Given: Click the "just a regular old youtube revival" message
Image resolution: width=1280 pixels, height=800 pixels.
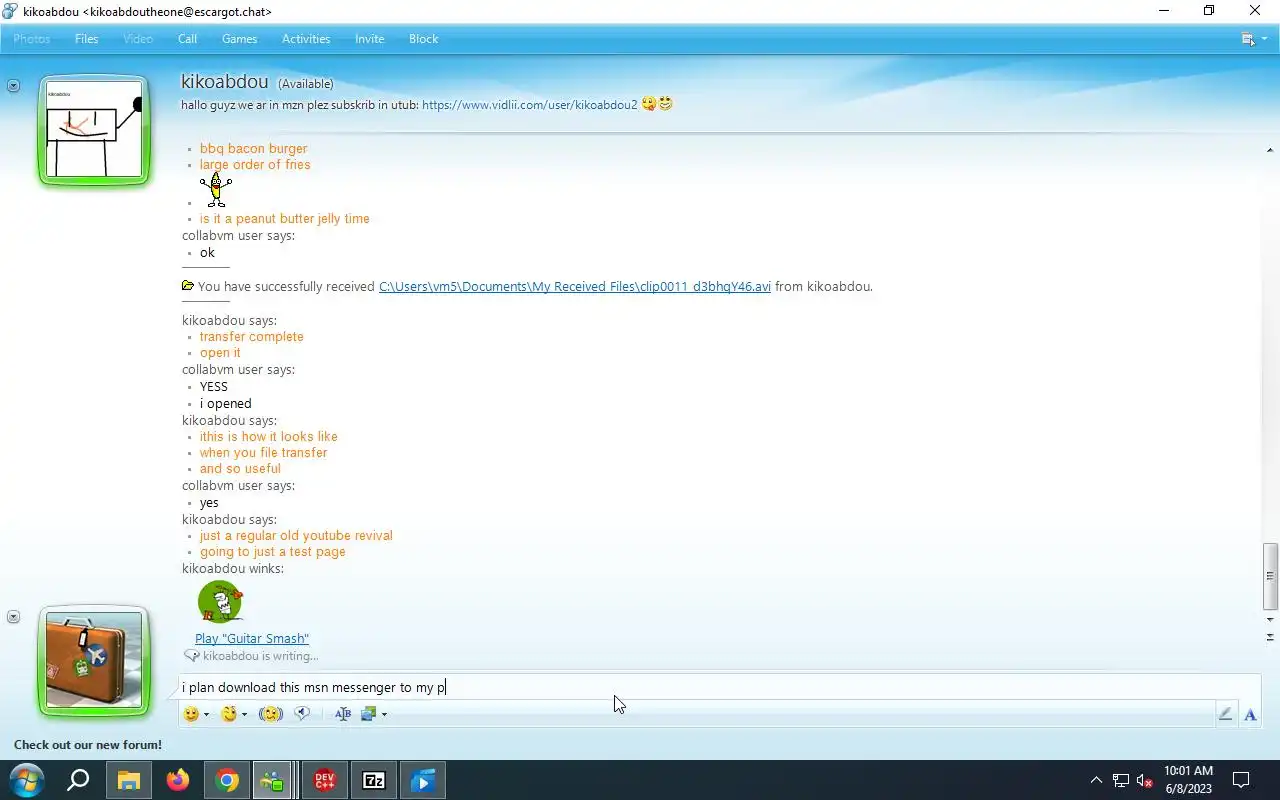Looking at the screenshot, I should coord(296,536).
